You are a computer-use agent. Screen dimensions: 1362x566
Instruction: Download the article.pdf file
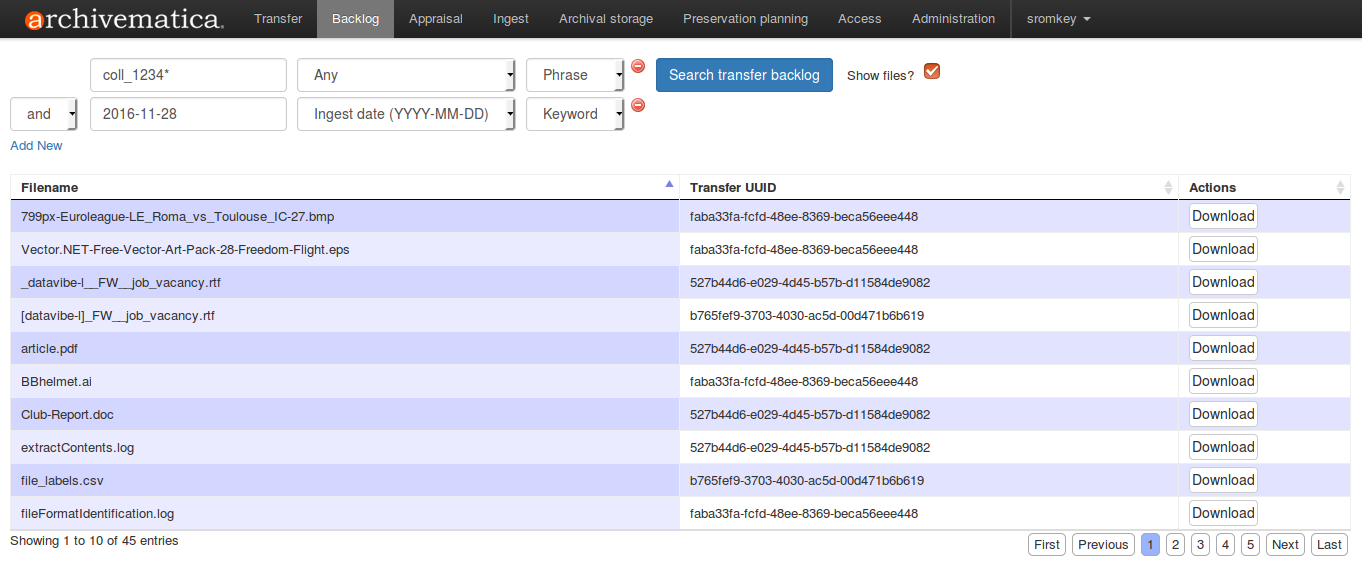pos(1222,348)
